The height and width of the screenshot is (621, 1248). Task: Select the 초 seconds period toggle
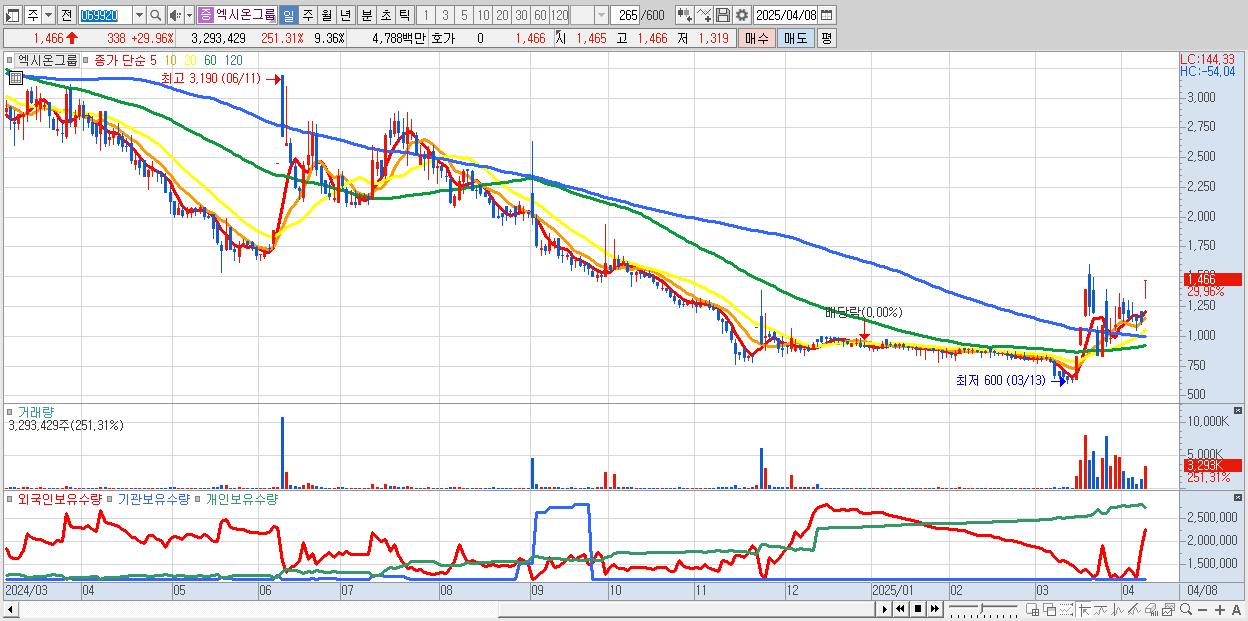click(385, 15)
